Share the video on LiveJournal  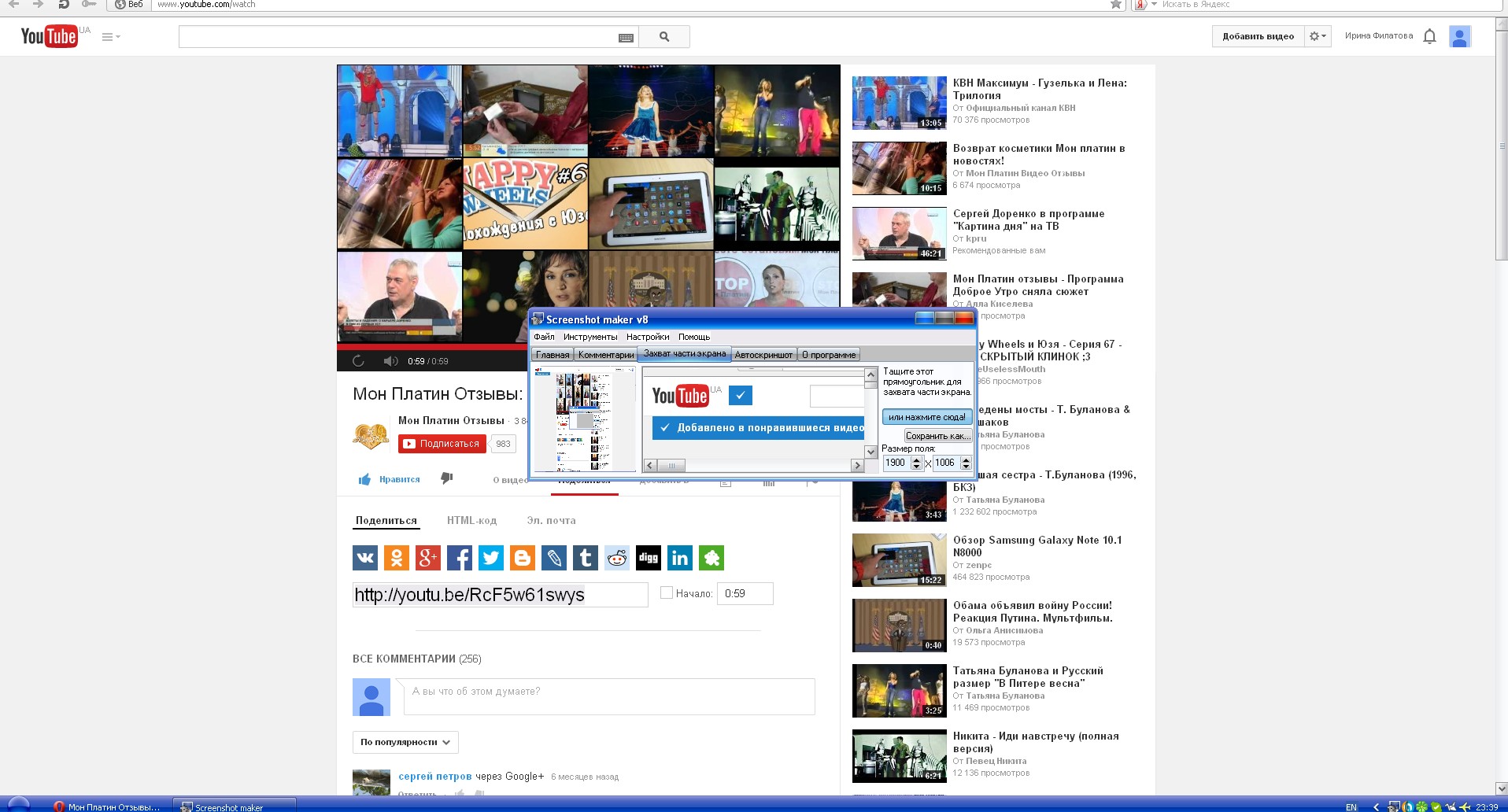click(554, 558)
